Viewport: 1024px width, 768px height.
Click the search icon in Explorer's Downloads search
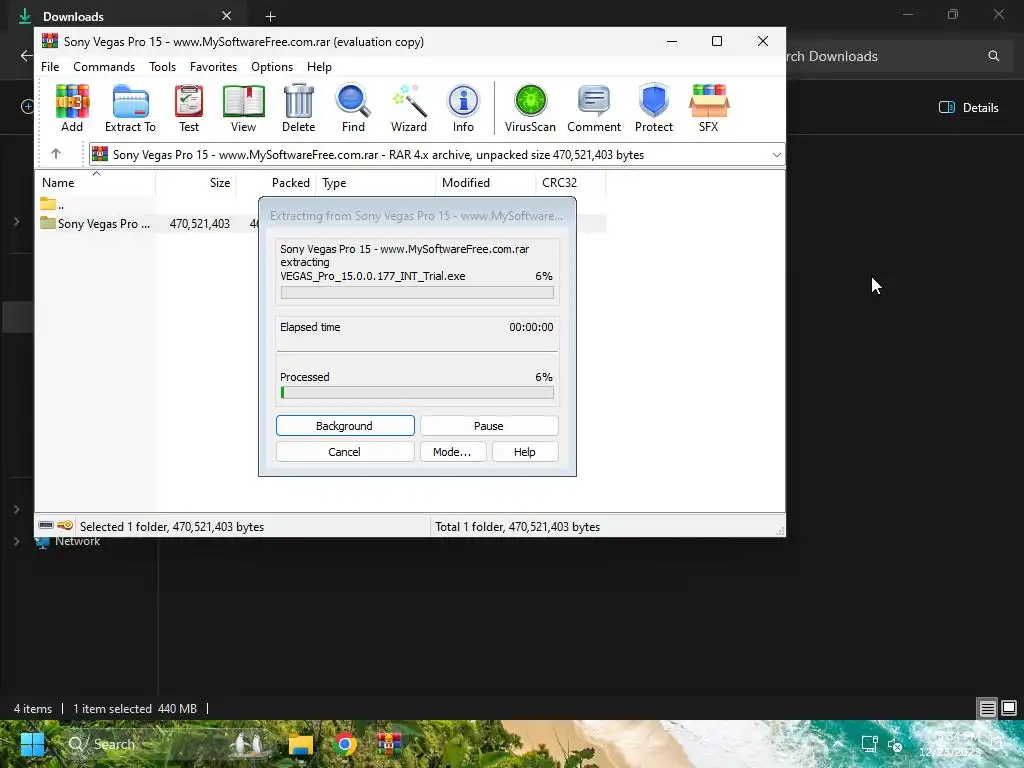tap(993, 56)
